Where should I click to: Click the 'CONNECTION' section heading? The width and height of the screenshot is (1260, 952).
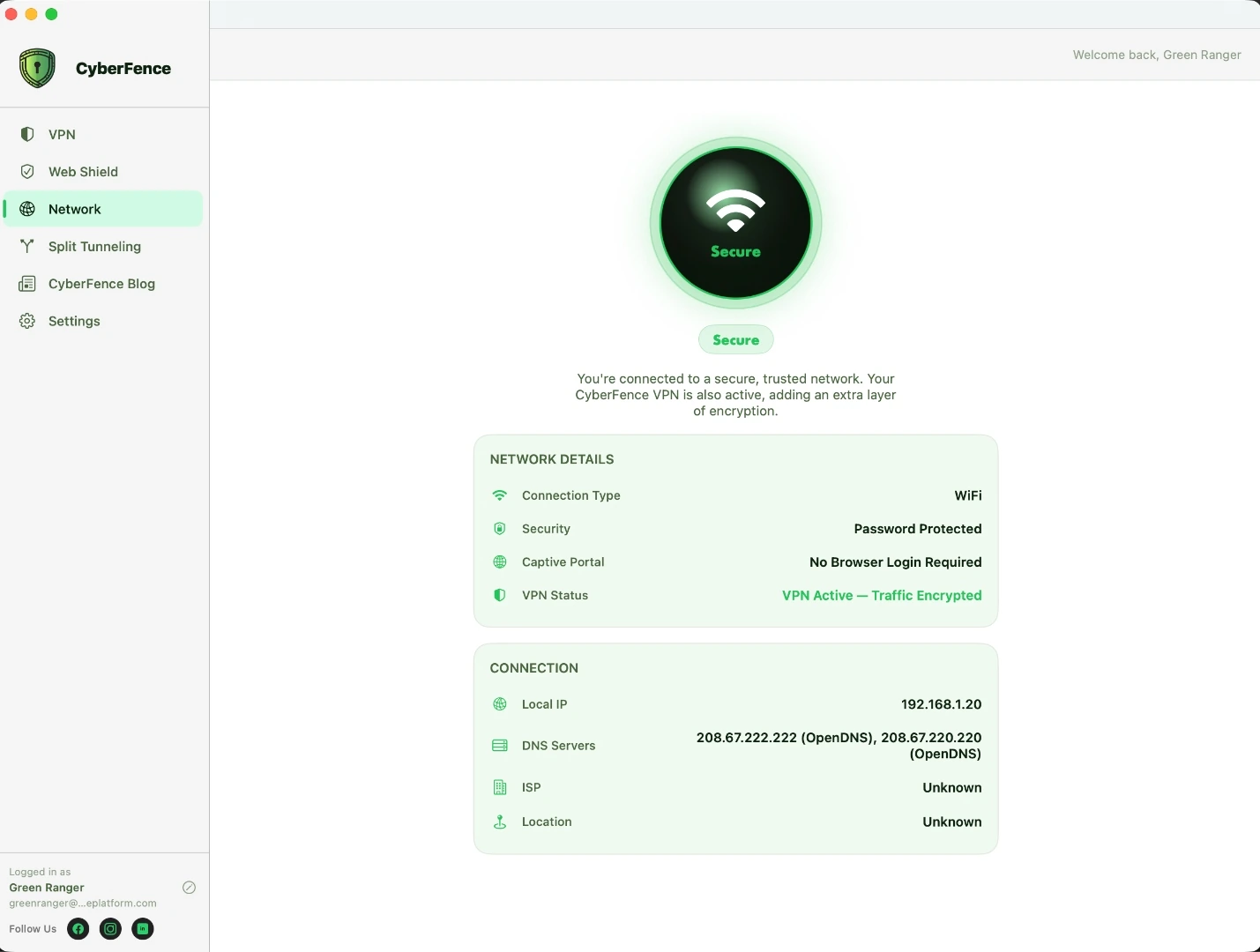pyautogui.click(x=534, y=668)
